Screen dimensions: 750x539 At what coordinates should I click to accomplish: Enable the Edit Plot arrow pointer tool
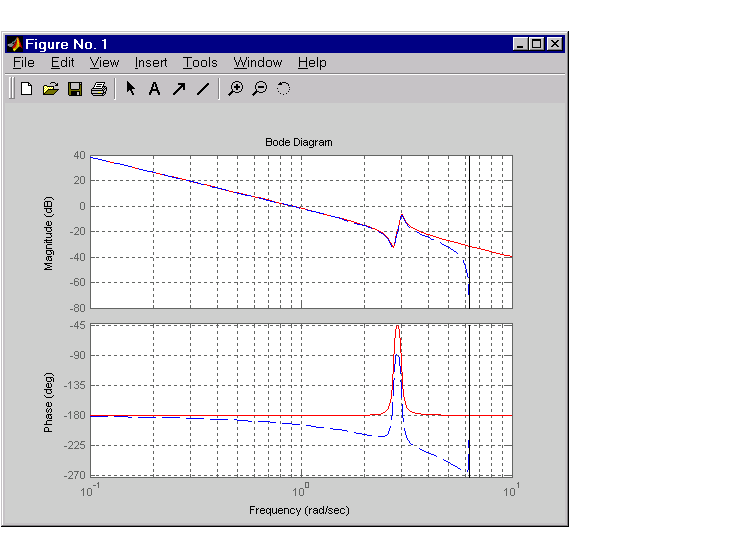[130, 89]
